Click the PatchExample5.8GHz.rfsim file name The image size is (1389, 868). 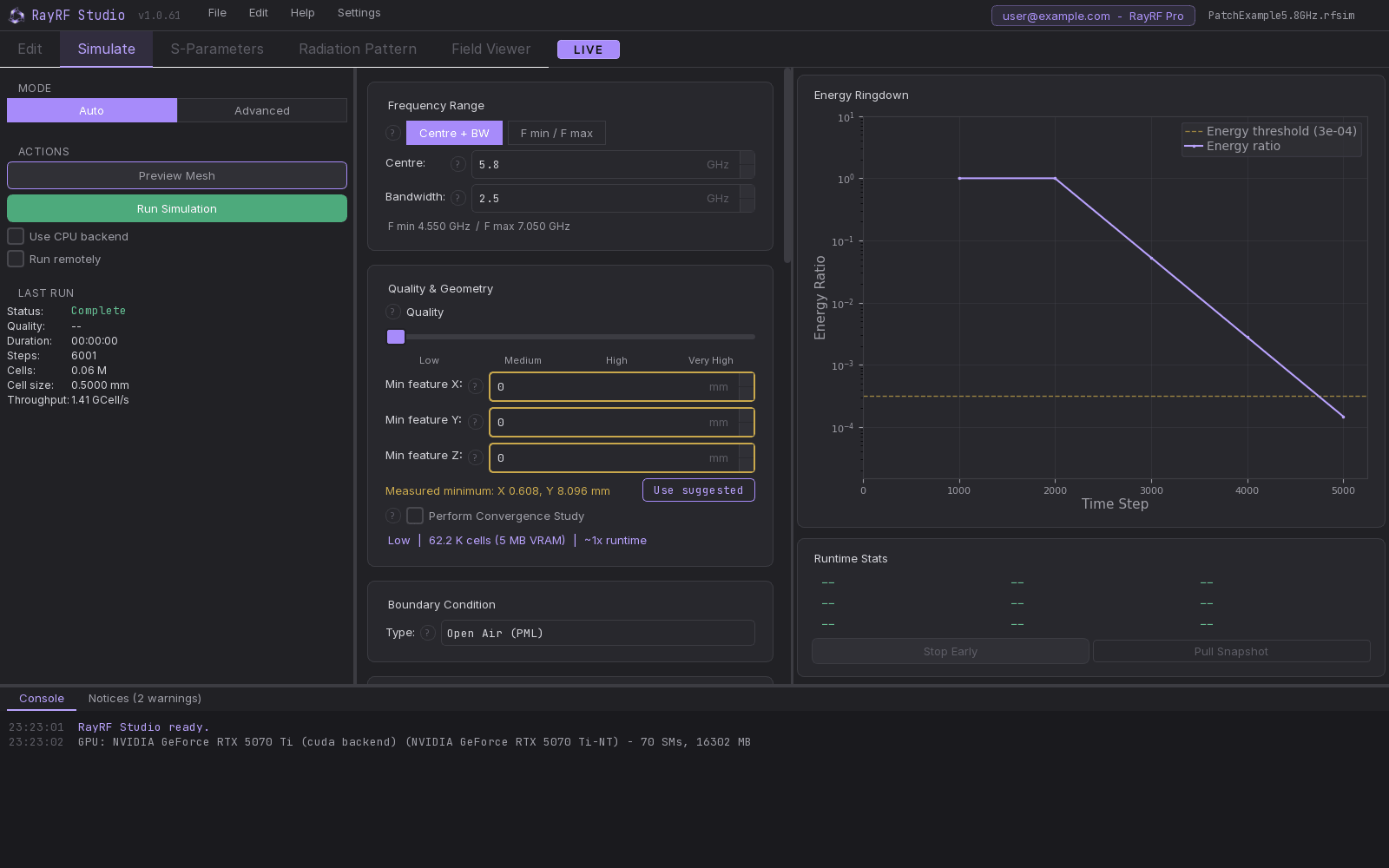(1281, 16)
